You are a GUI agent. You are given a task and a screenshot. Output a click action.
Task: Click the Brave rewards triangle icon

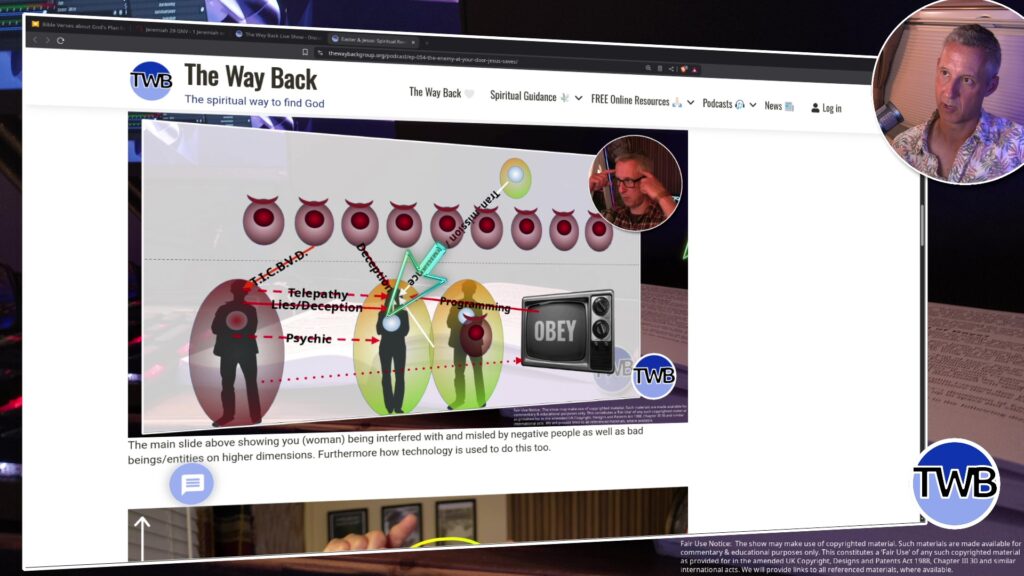point(695,69)
